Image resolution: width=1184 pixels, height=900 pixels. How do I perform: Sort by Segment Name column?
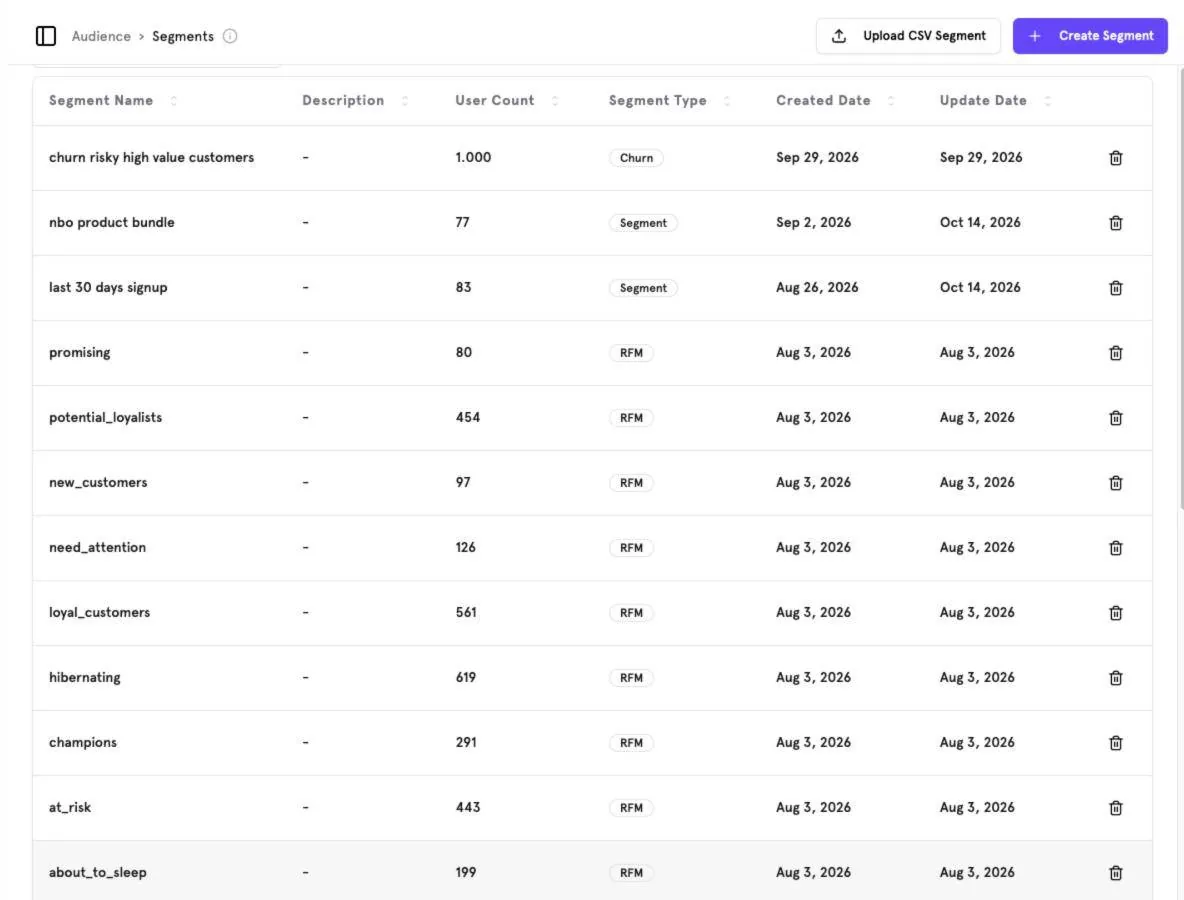tap(174, 100)
